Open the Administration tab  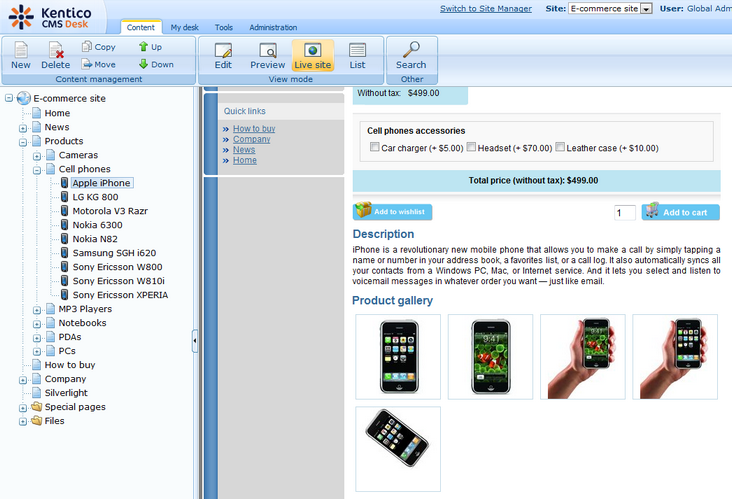point(272,28)
